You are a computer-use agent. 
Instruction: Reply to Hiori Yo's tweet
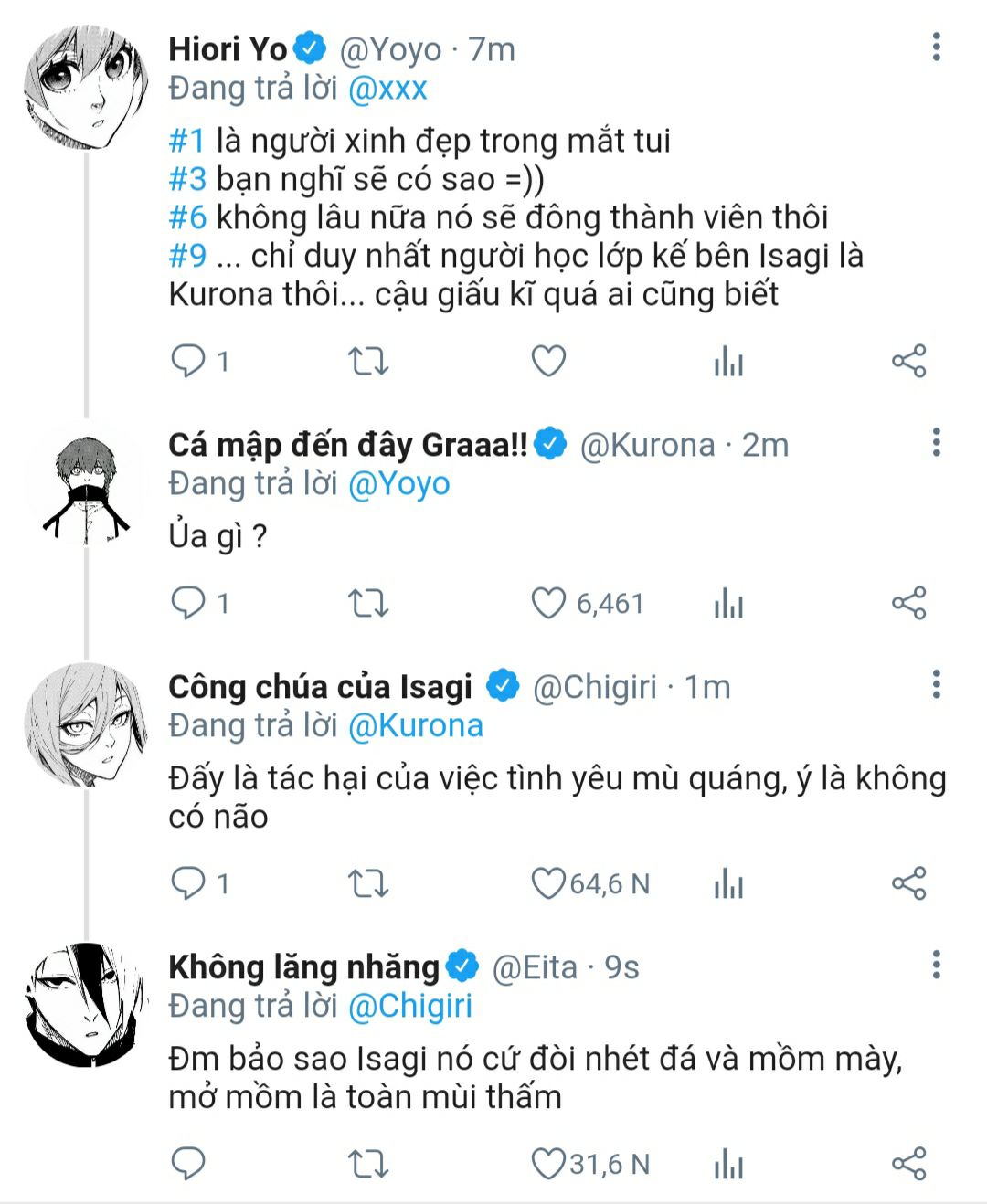tap(188, 361)
